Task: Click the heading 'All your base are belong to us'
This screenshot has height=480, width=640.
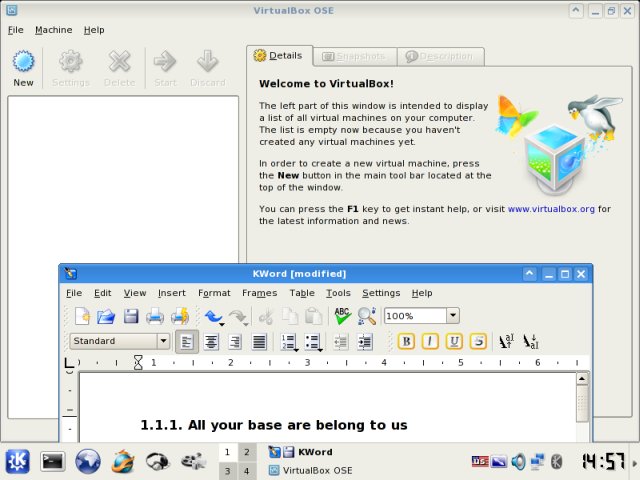Action: (x=298, y=425)
